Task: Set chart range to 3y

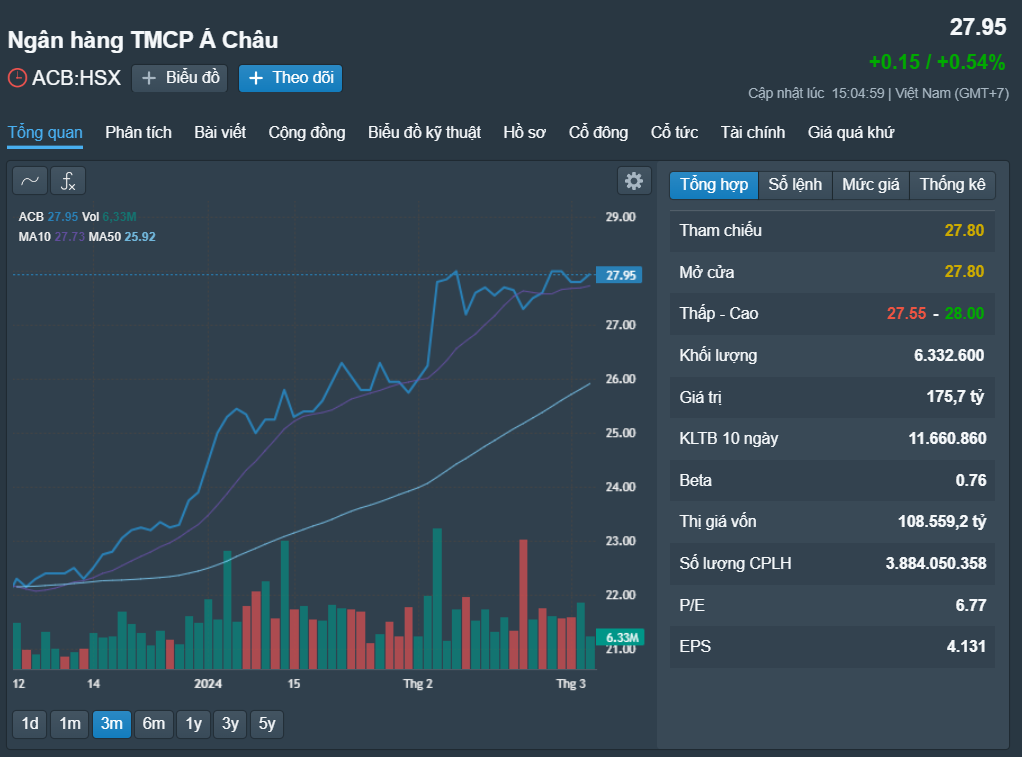Action: click(x=230, y=724)
